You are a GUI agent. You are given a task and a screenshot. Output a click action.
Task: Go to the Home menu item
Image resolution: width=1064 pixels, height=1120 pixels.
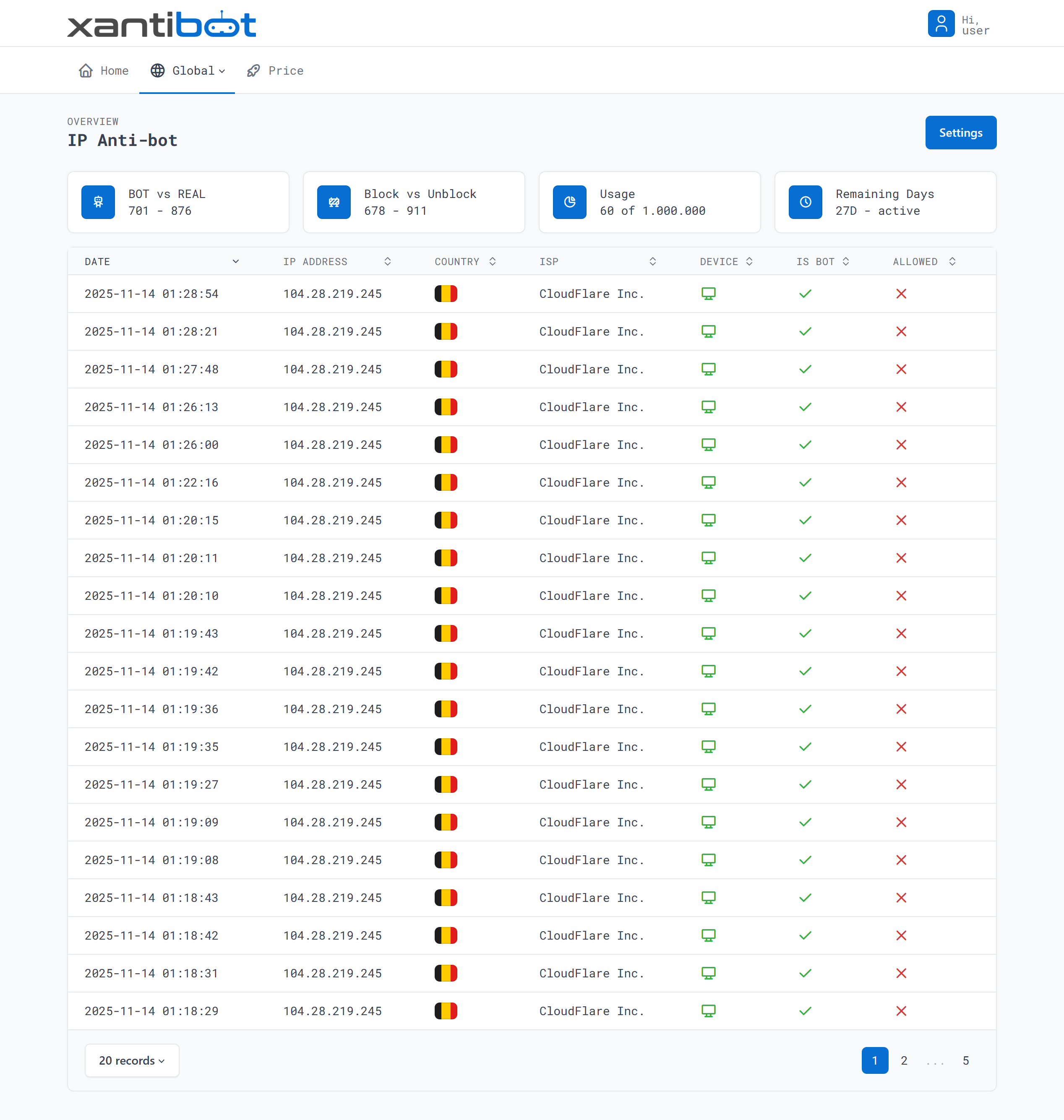[x=104, y=71]
